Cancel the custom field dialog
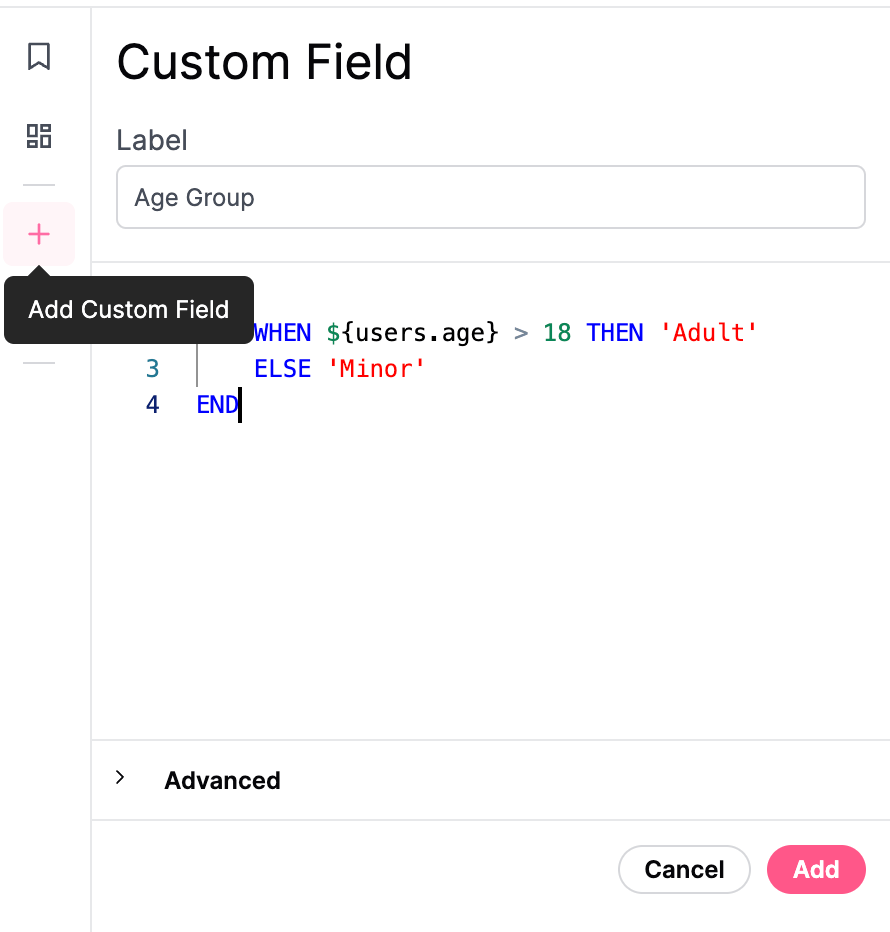The height and width of the screenshot is (932, 890). pos(684,869)
